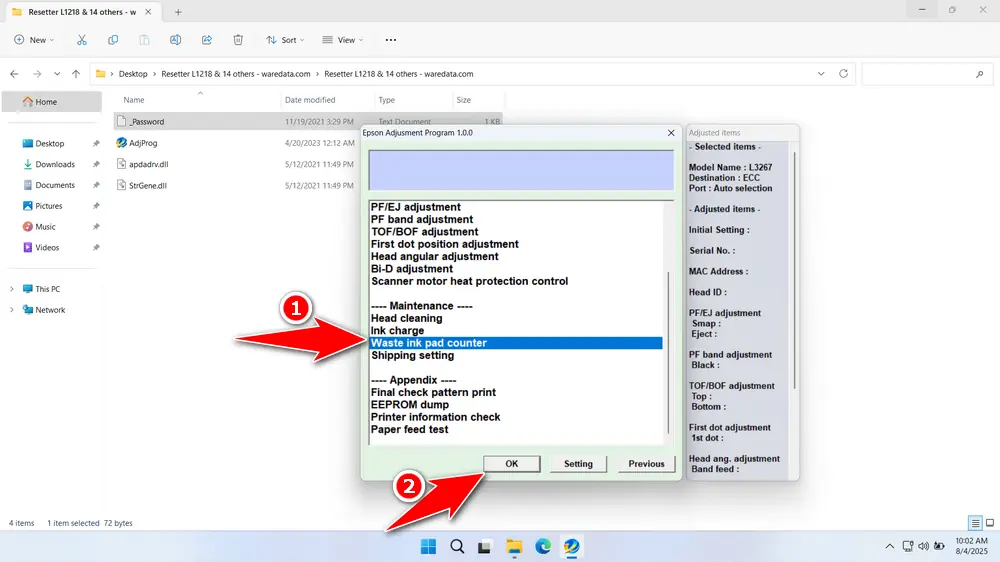The width and height of the screenshot is (1000, 562).
Task: Open taskbar Search icon
Action: click(x=457, y=546)
